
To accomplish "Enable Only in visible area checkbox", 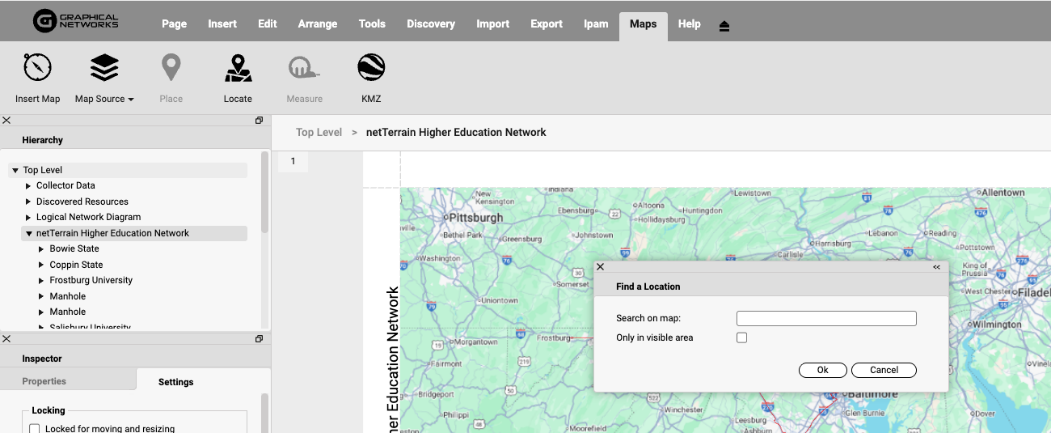I will pyautogui.click(x=741, y=338).
